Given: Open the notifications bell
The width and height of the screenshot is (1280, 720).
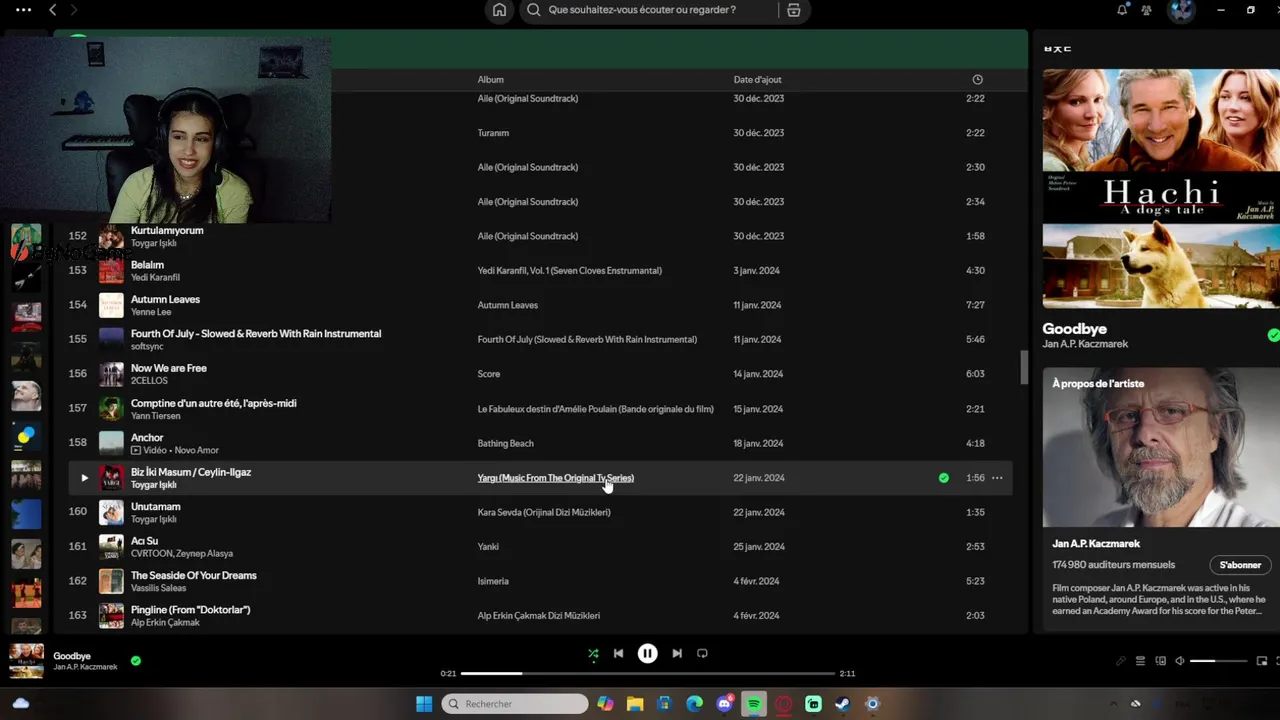Looking at the screenshot, I should click(x=1122, y=10).
